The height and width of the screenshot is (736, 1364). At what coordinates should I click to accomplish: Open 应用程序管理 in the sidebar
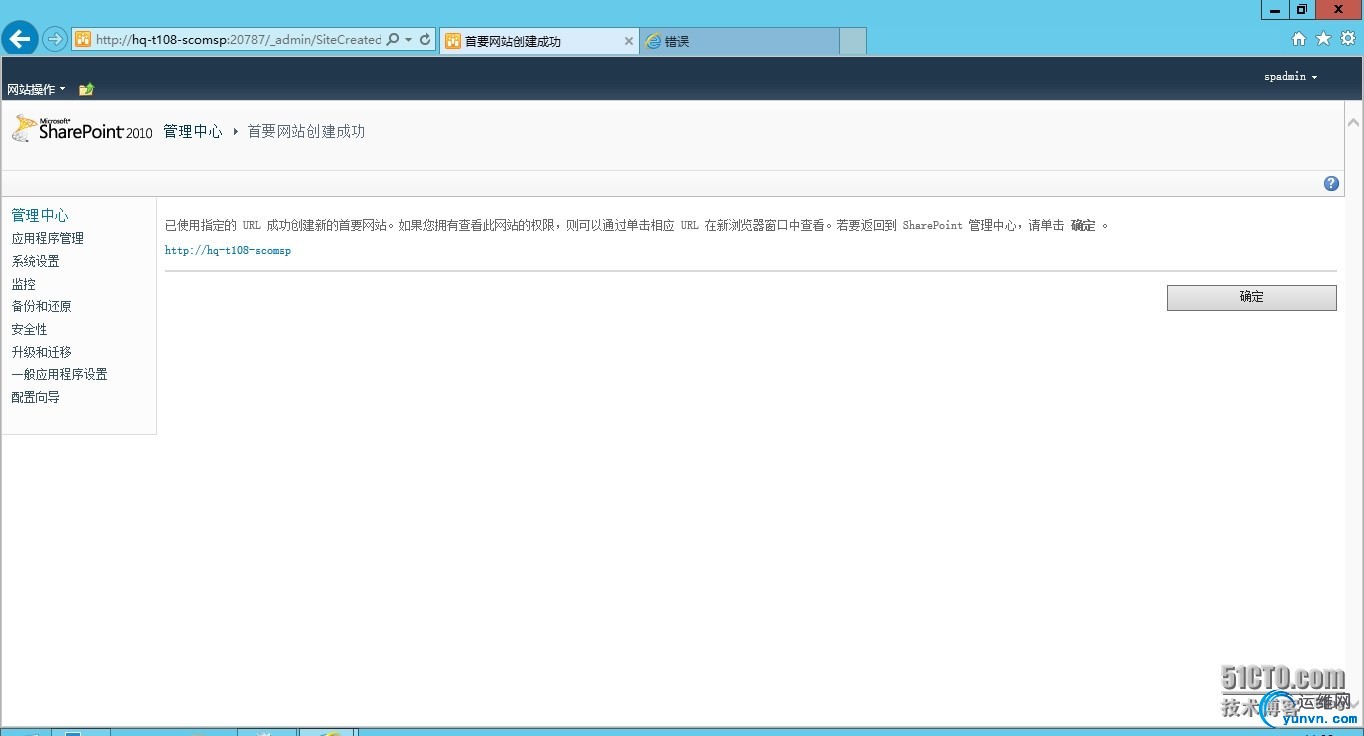click(48, 238)
